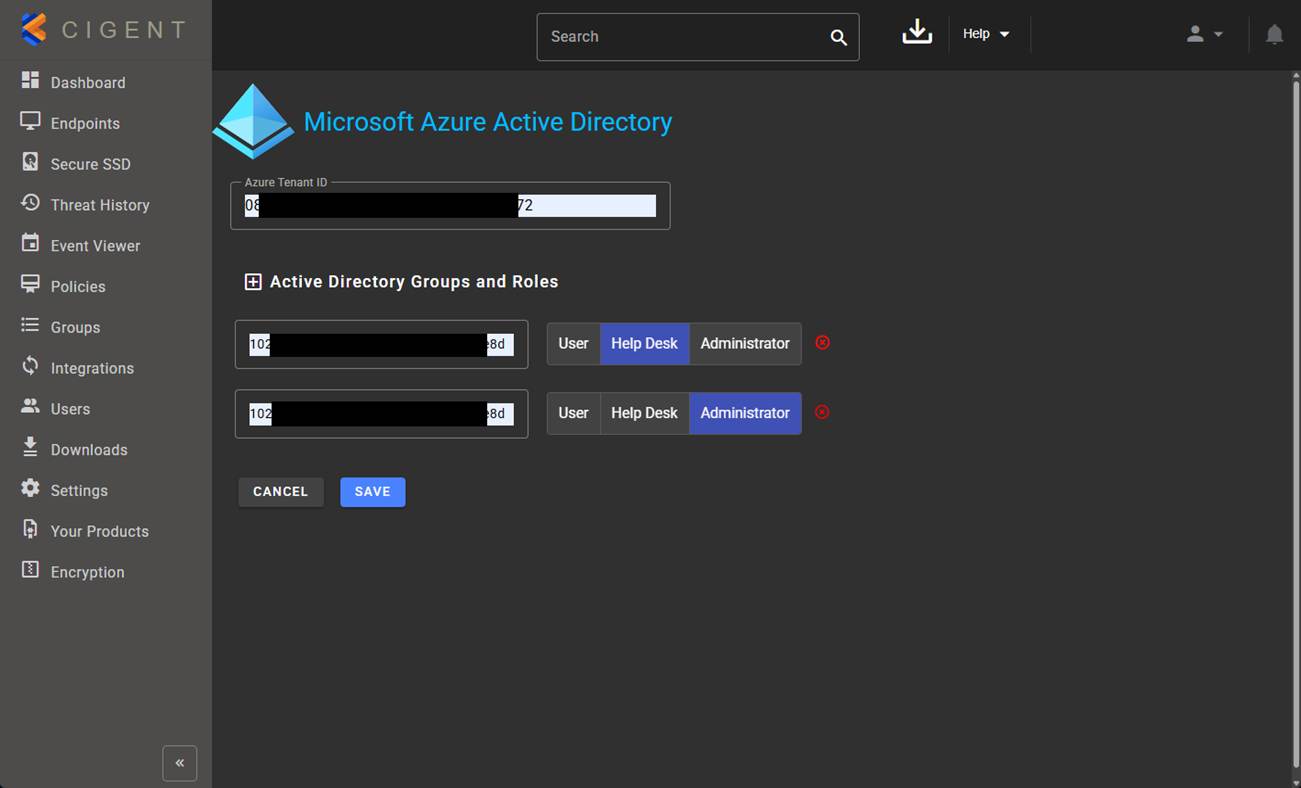Click the Microsoft Azure Active Directory heading
This screenshot has width=1301, height=788.
pyautogui.click(x=488, y=122)
